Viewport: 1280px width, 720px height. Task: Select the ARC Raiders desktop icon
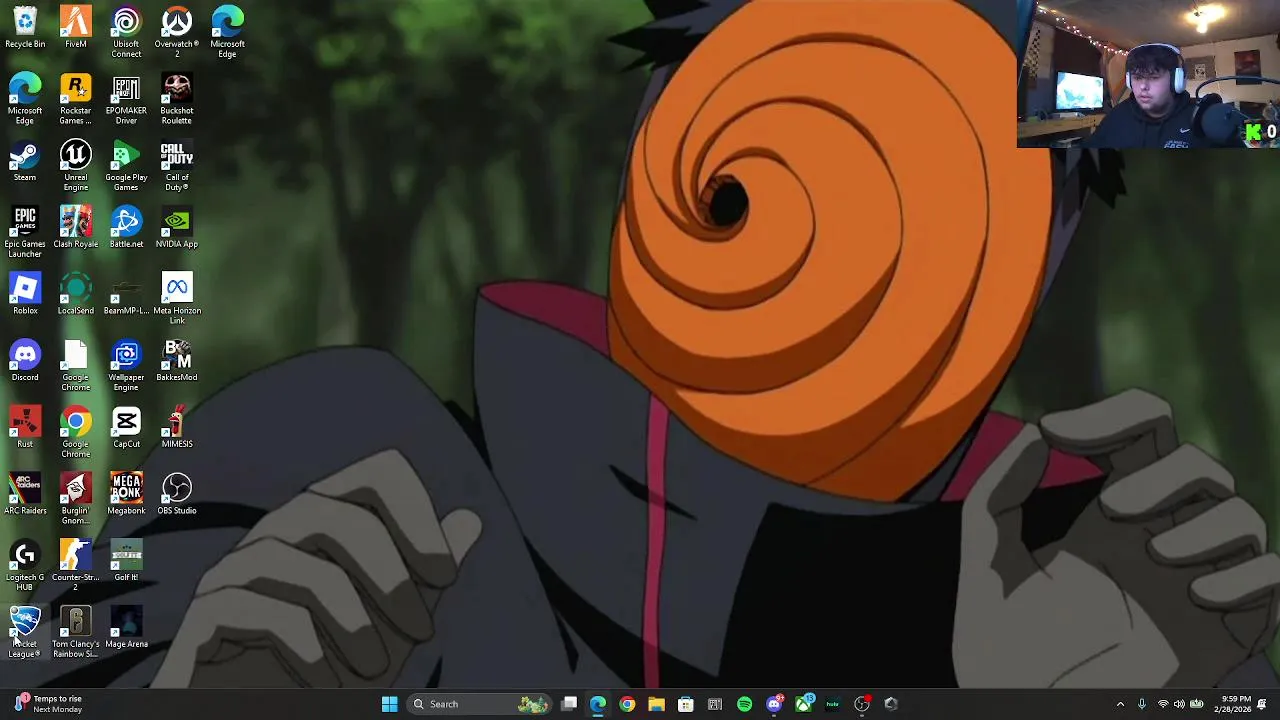click(x=25, y=495)
